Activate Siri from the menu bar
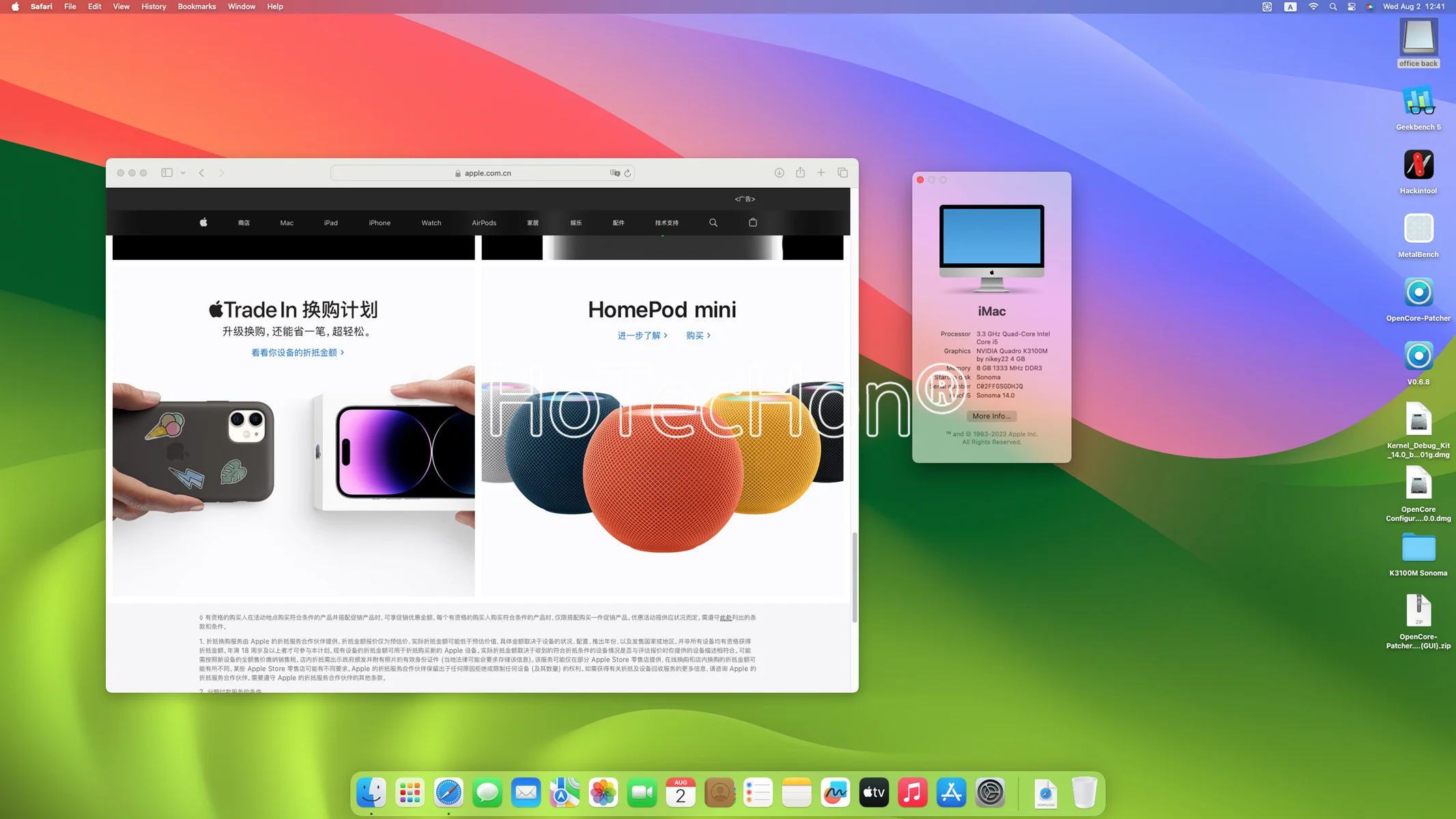Image resolution: width=1456 pixels, height=819 pixels. [x=1370, y=7]
